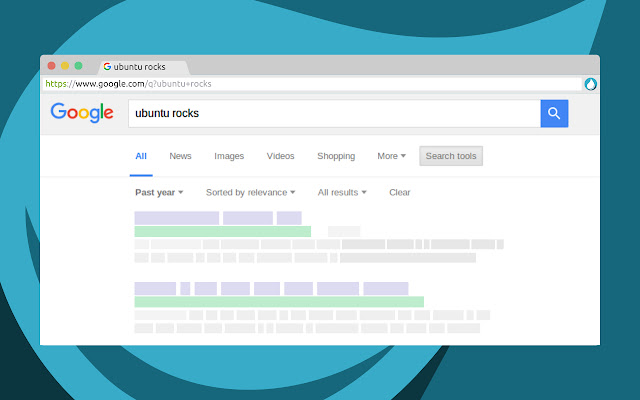Click the blue search magnifier button

pyautogui.click(x=554, y=113)
